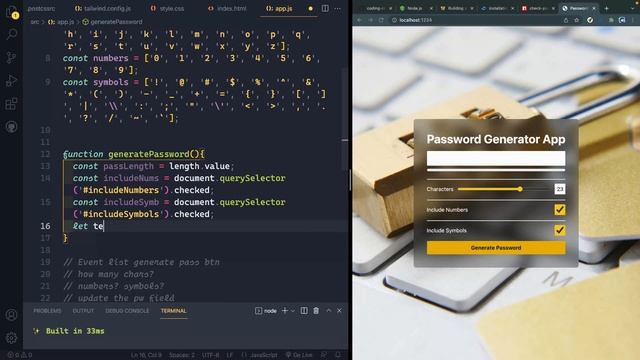Click UTF-8 encoding in the status bar
Viewport: 640px width, 360px height.
[211, 355]
